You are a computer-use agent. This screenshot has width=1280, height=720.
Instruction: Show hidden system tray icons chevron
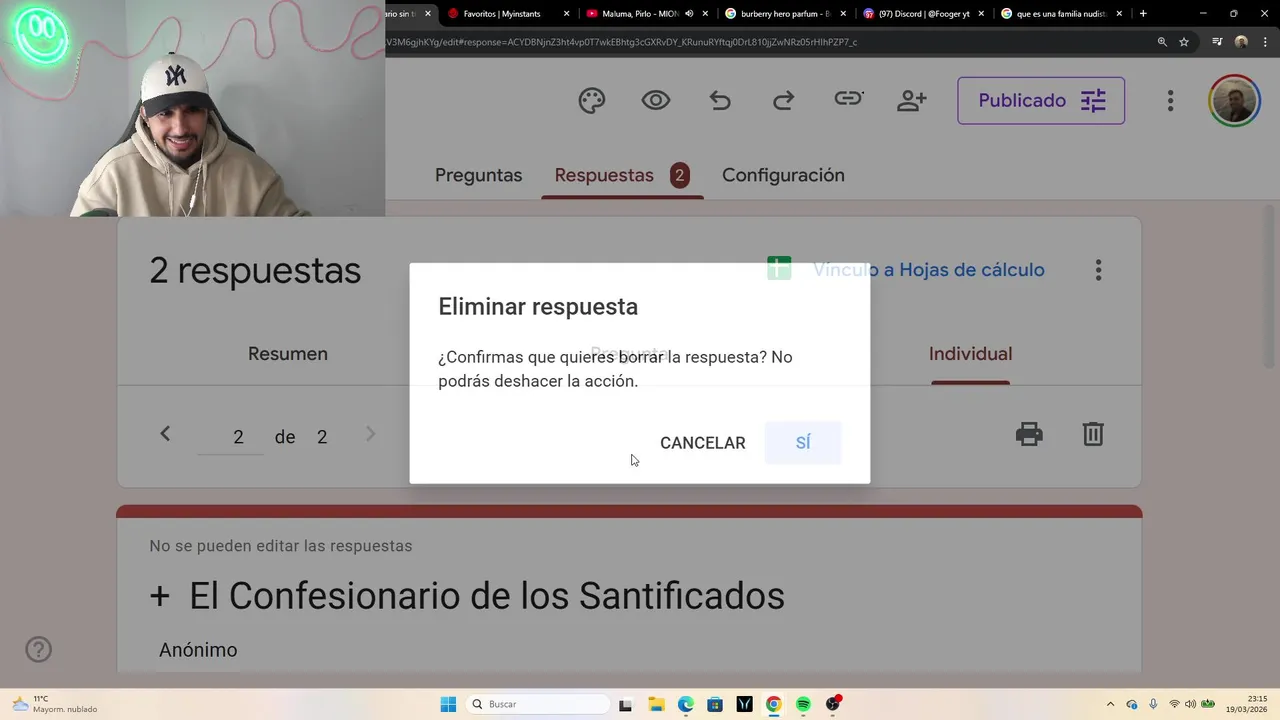tap(1110, 704)
